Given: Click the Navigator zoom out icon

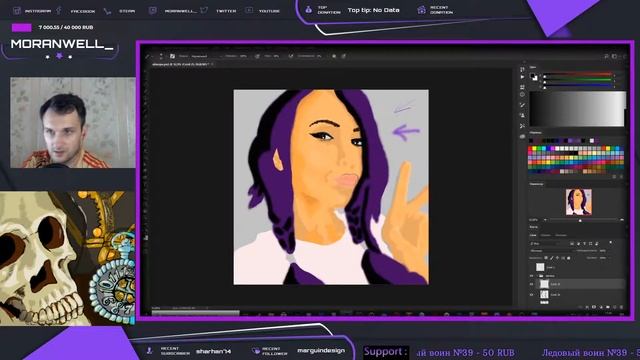Looking at the screenshot, I should pyautogui.click(x=545, y=220).
